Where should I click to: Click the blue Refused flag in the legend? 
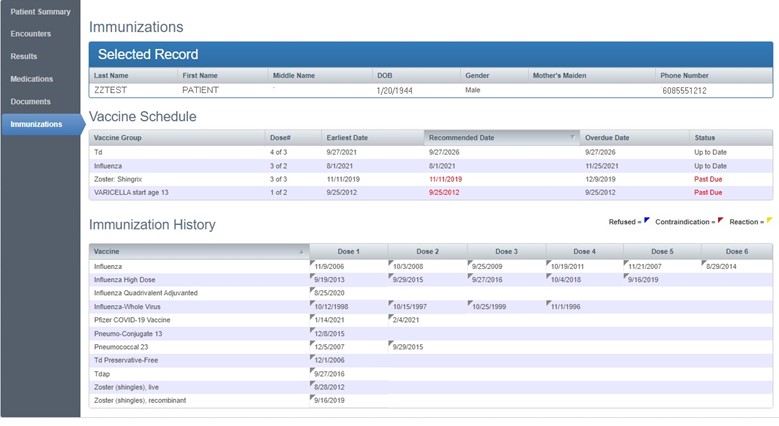[x=647, y=221]
